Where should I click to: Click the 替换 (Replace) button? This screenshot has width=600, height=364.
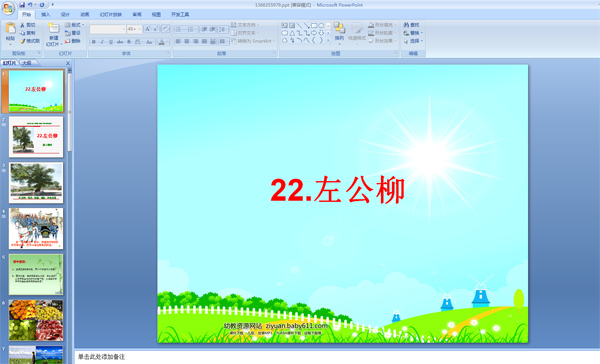tap(413, 33)
